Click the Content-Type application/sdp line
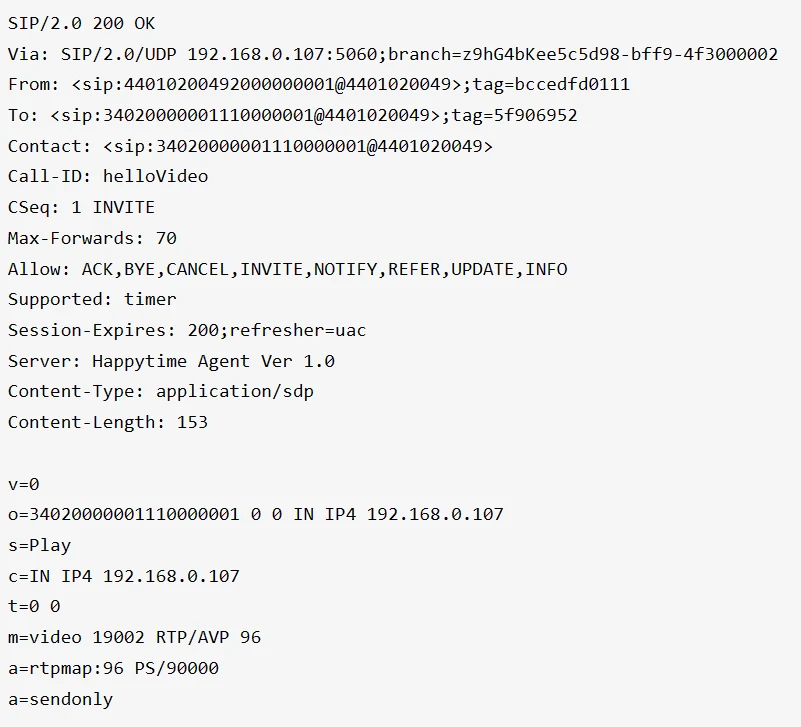Screen dimensions: 801x727 tap(160, 392)
